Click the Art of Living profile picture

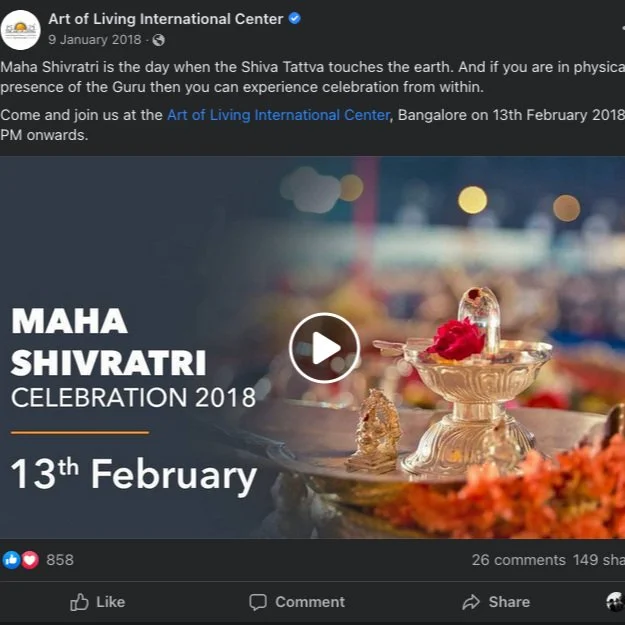click(x=20, y=30)
